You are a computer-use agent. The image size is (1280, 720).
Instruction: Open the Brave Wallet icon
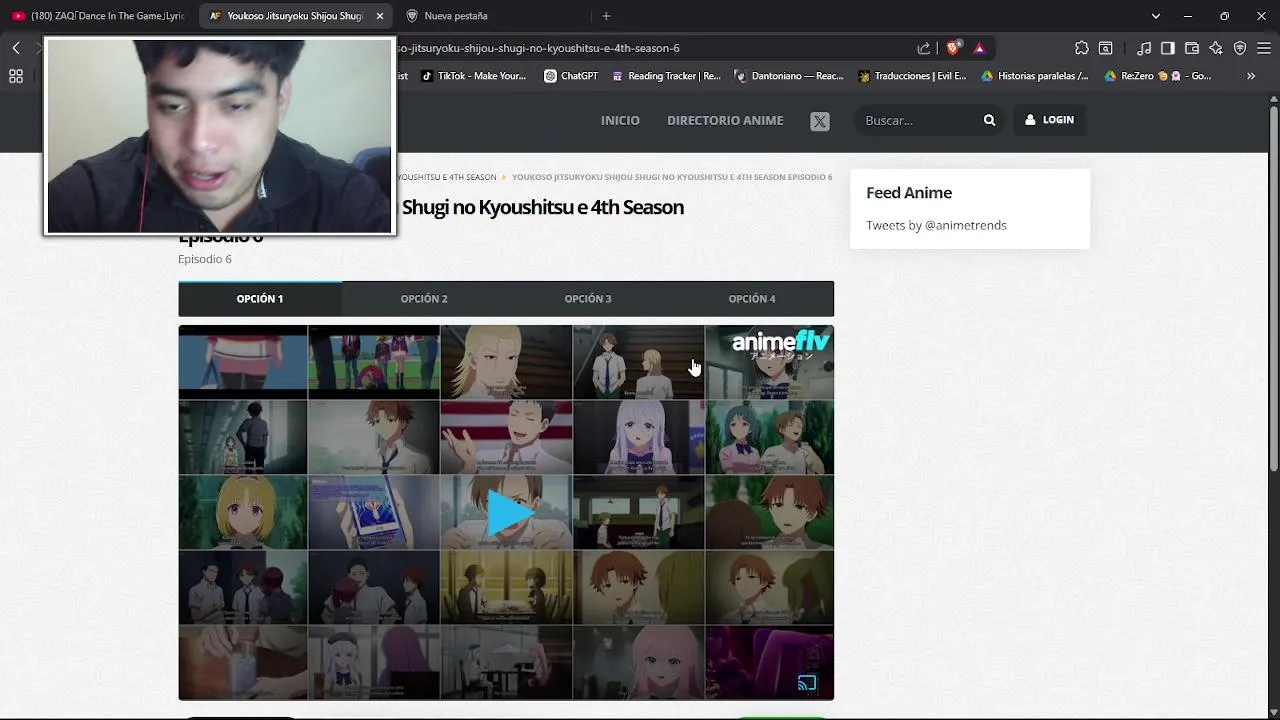coord(1192,48)
